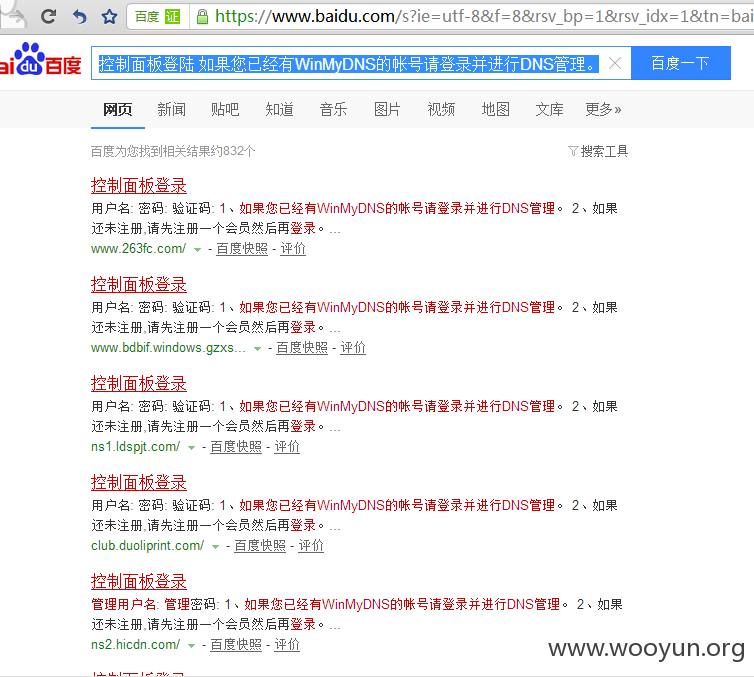Clear the search box with X icon
754x677 pixels.
[x=615, y=63]
